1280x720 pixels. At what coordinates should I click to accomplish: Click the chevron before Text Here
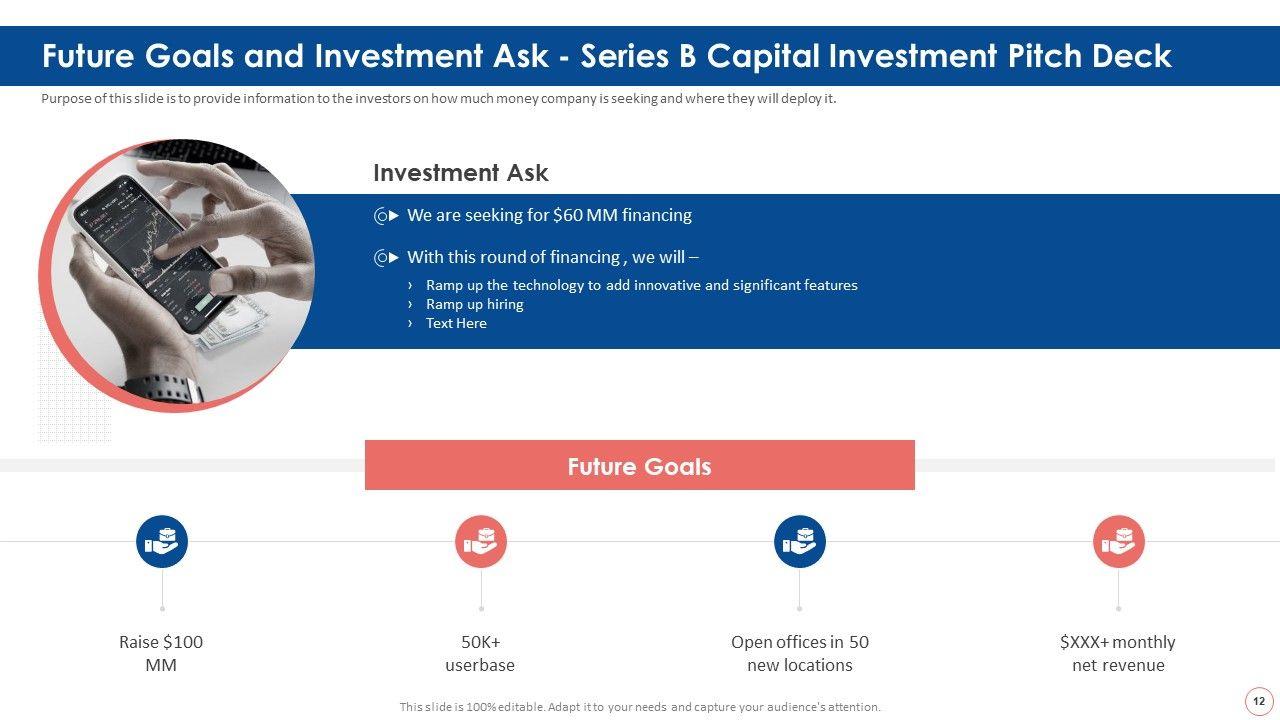pyautogui.click(x=411, y=324)
